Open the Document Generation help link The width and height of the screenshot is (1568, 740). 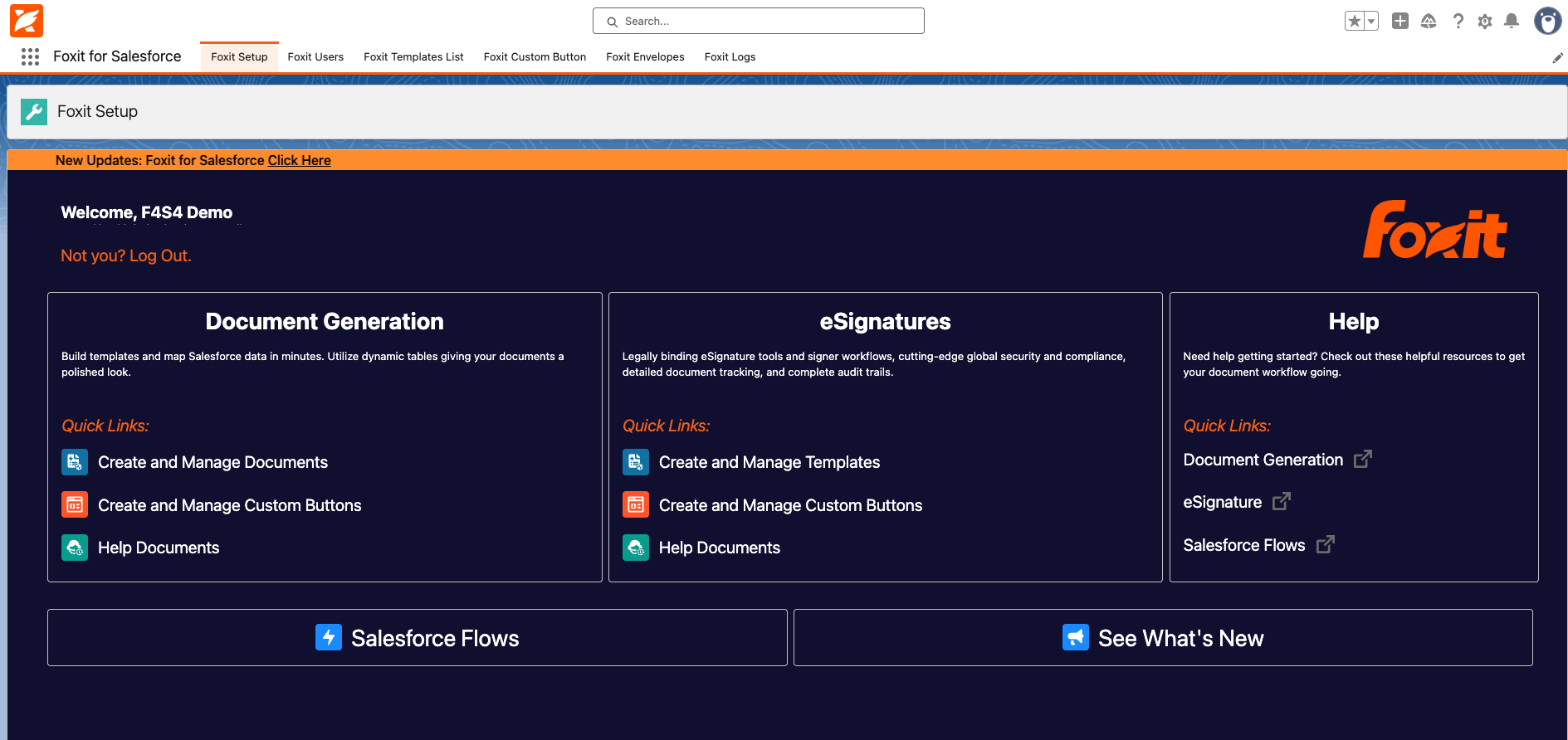[x=1263, y=460]
